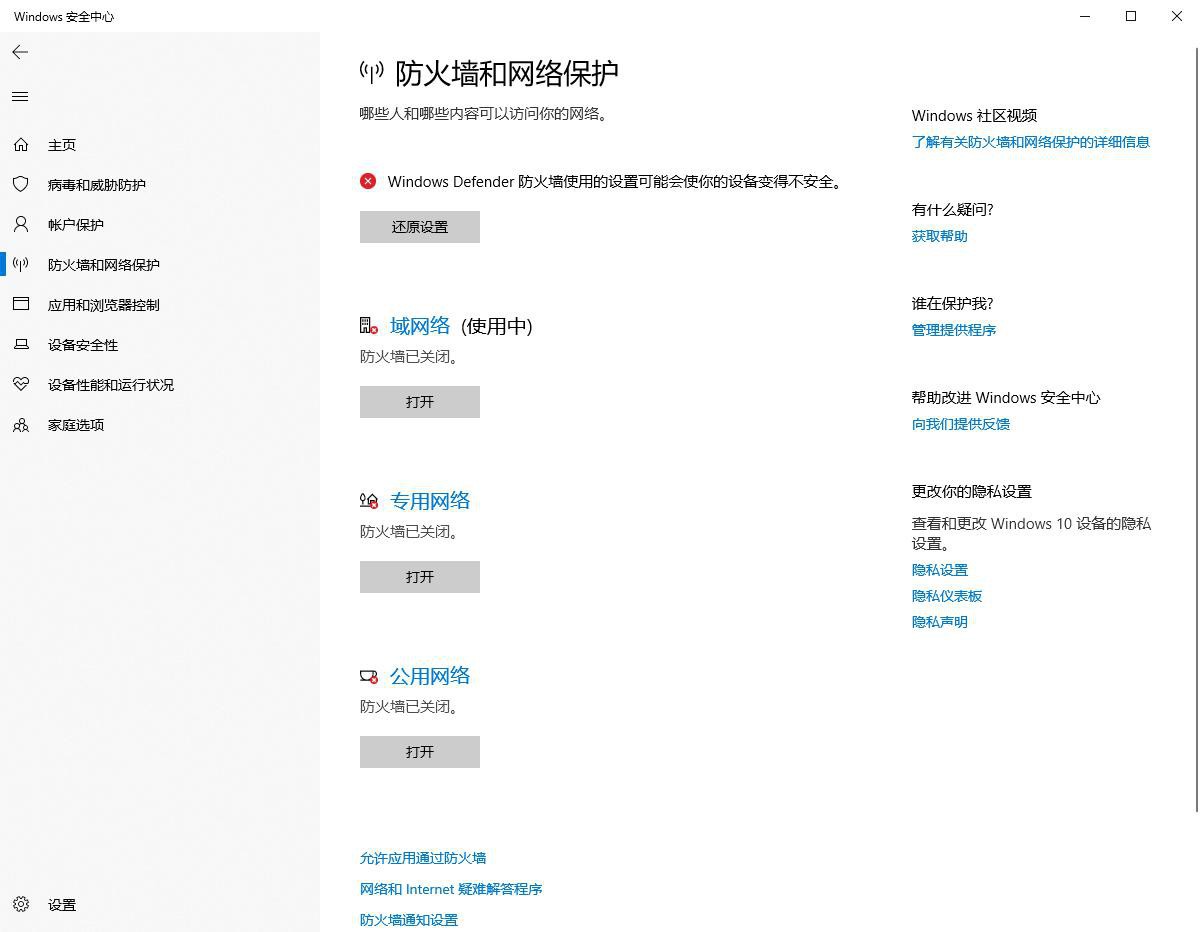Click the 还原设置 button
Screen dimensions: 1200x932
(420, 227)
